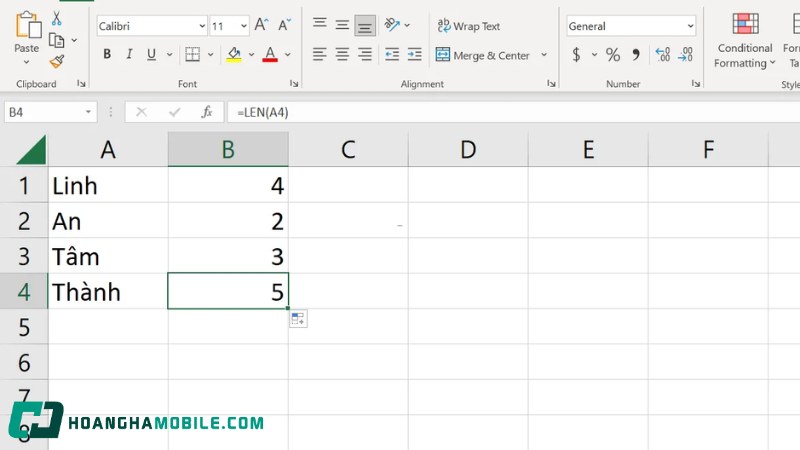Click Insert Function fx icon
Viewport: 800px width, 450px height.
pos(207,112)
